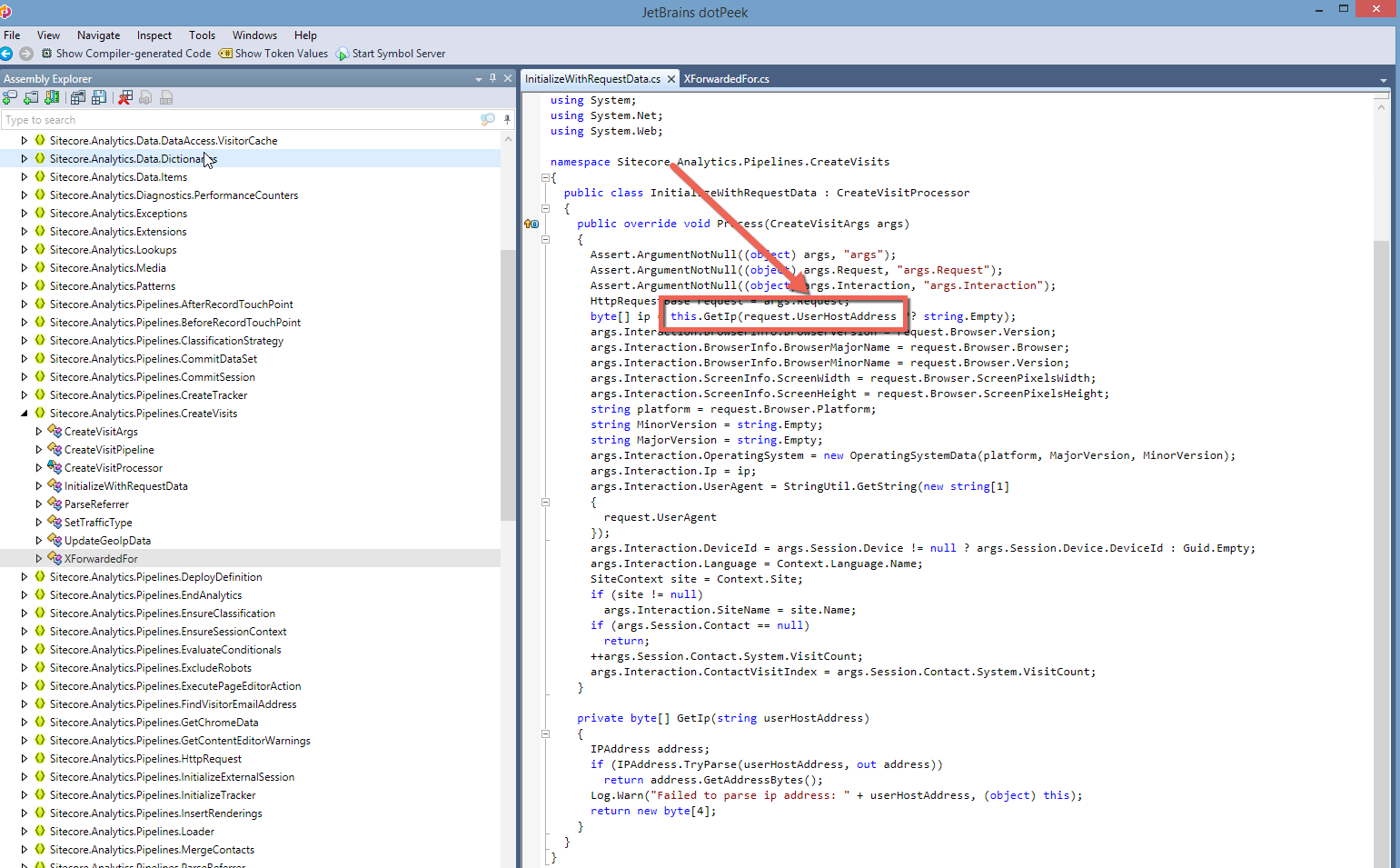Expand Sitecore.Analytics.Pipelines.Loader namespace
The image size is (1400, 868).
point(25,832)
